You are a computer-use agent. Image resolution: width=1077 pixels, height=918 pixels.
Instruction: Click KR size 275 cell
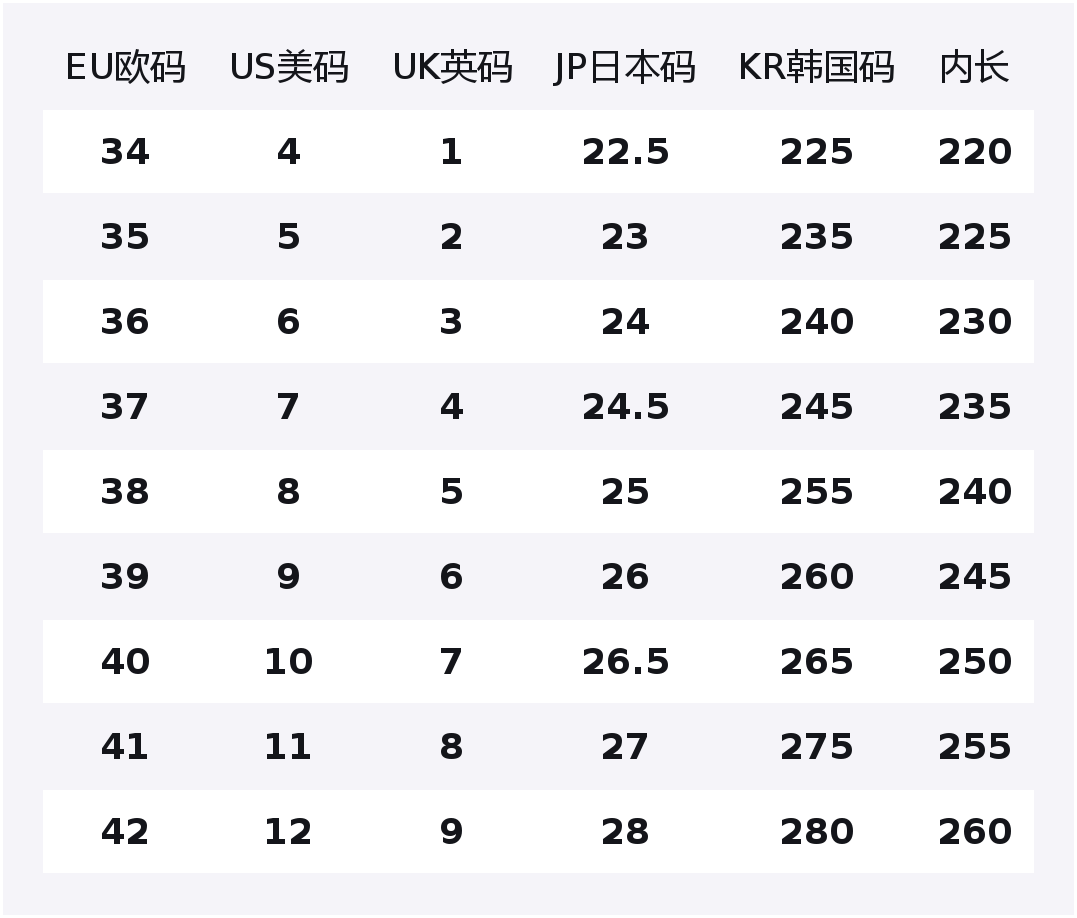[817, 746]
